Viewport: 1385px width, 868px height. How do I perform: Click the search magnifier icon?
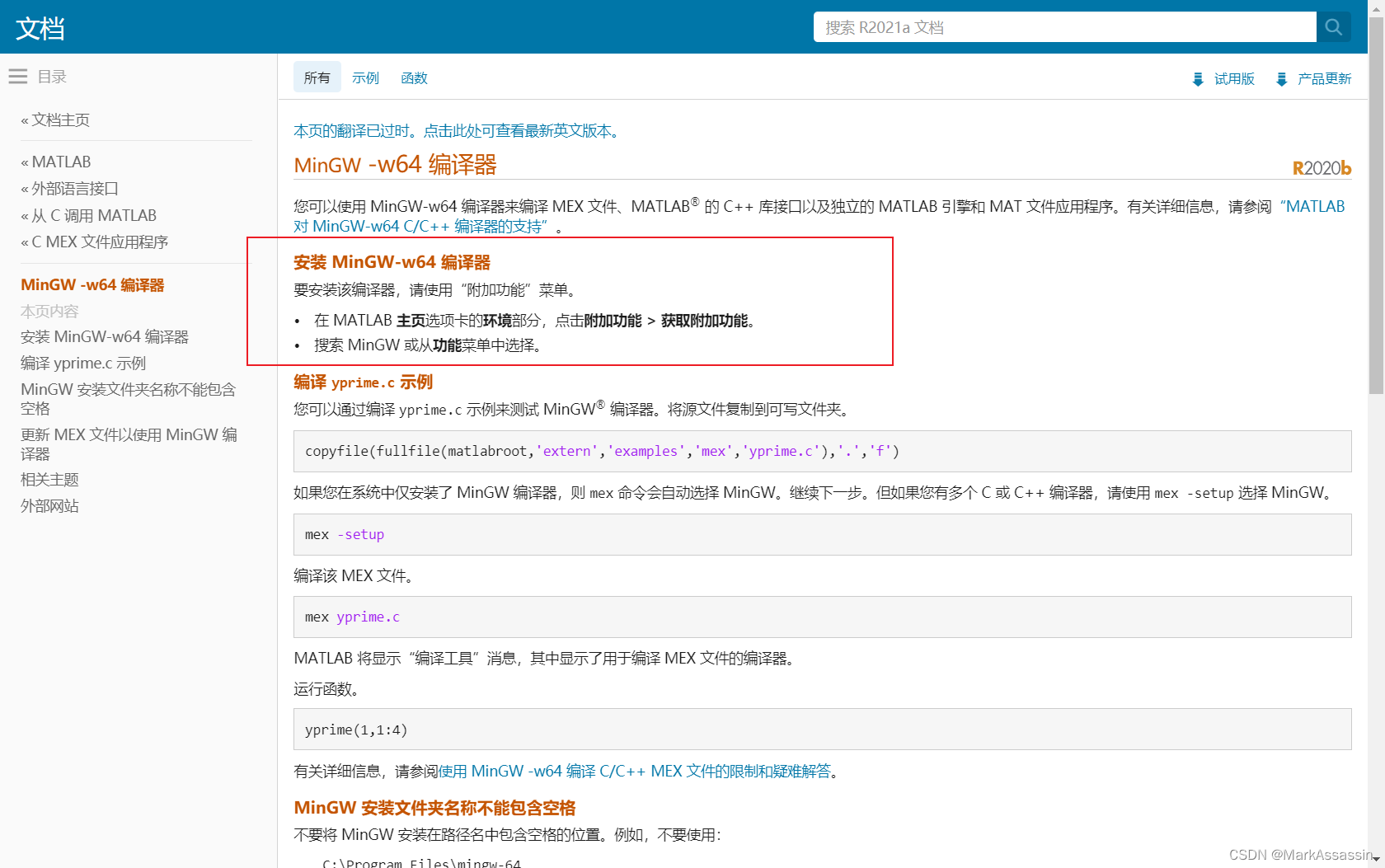[x=1333, y=26]
